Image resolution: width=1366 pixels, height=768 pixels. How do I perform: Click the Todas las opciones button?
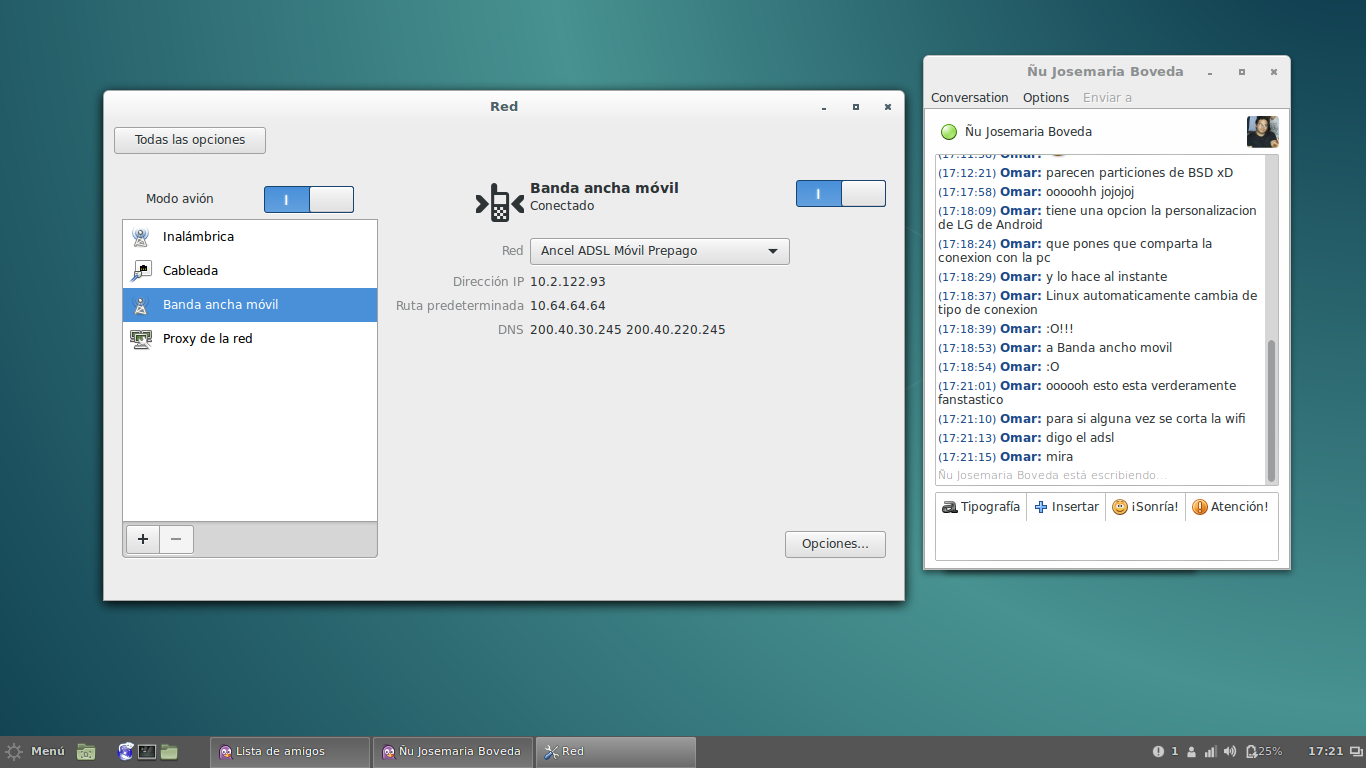pos(190,140)
